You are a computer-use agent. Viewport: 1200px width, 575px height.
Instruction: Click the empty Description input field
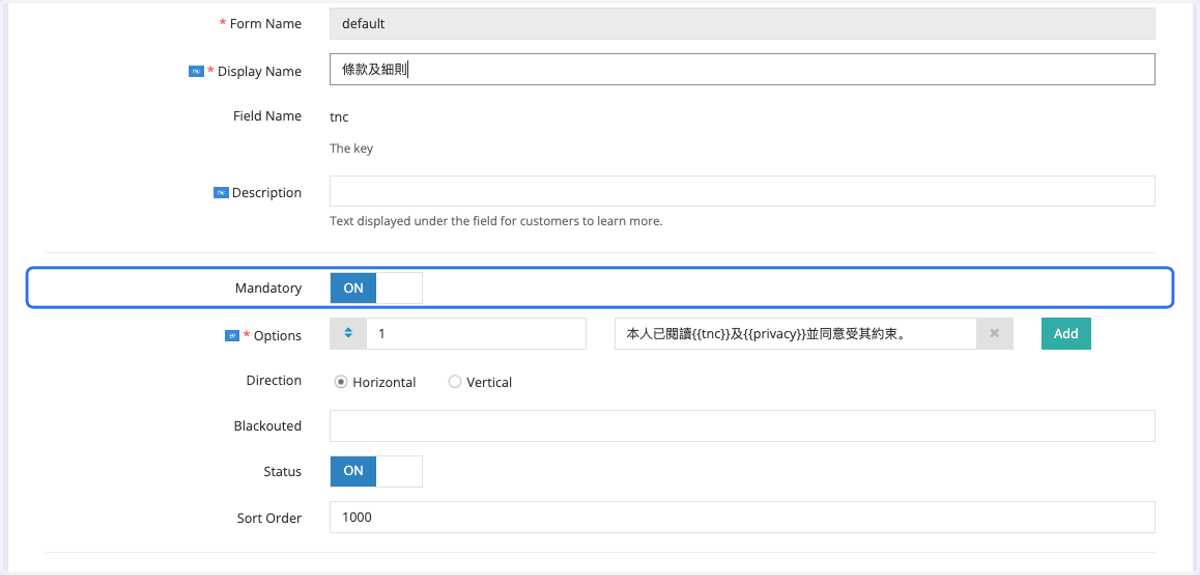coord(742,191)
